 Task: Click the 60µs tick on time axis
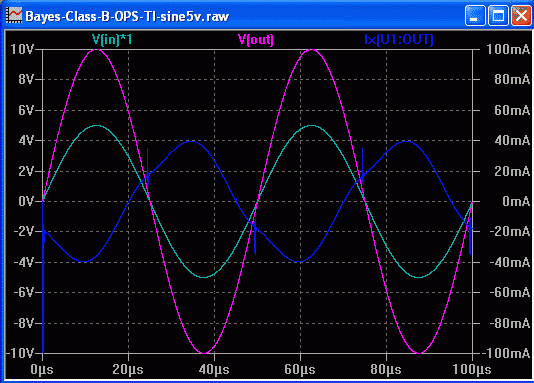300,369
